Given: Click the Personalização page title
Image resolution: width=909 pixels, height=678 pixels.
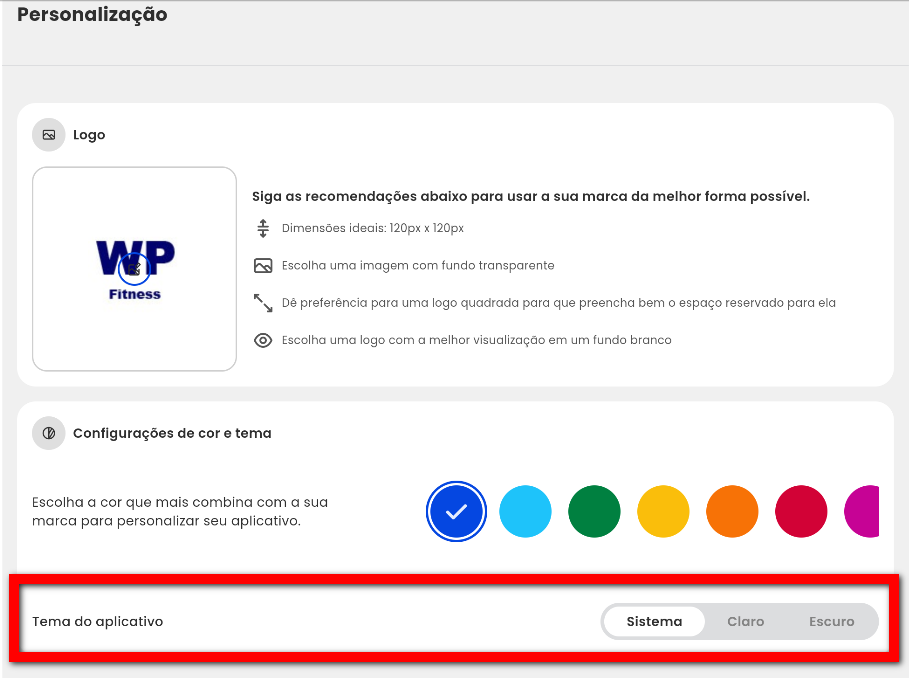Looking at the screenshot, I should [x=92, y=15].
